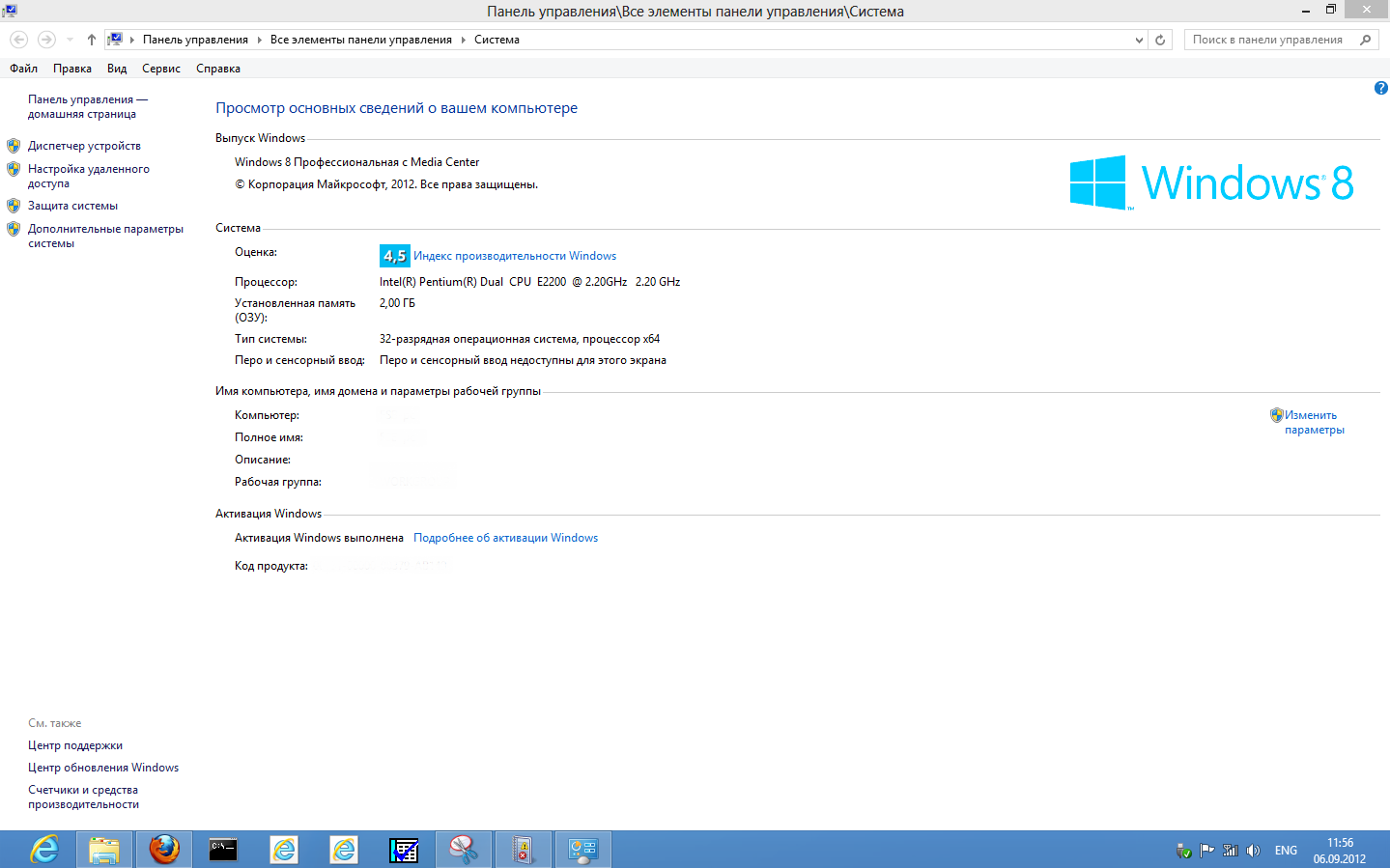1390x868 pixels.
Task: Expand the chevron before 'Система' breadcrumb
Action: [464, 40]
